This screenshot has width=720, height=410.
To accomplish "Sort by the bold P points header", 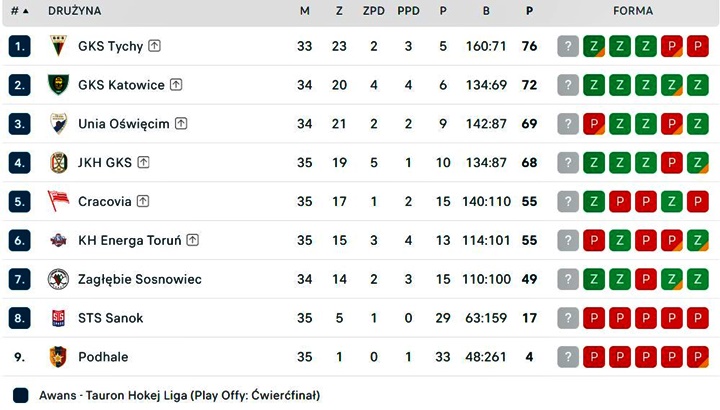I will (x=529, y=11).
